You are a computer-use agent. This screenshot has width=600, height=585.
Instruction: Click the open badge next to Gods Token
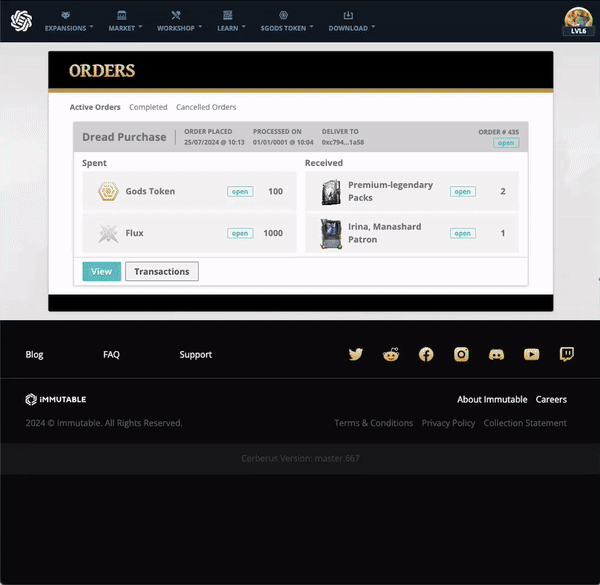click(240, 191)
